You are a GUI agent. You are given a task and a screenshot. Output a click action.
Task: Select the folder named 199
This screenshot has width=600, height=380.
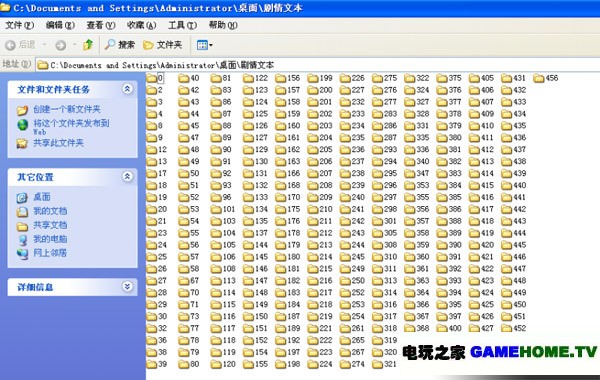(x=320, y=78)
